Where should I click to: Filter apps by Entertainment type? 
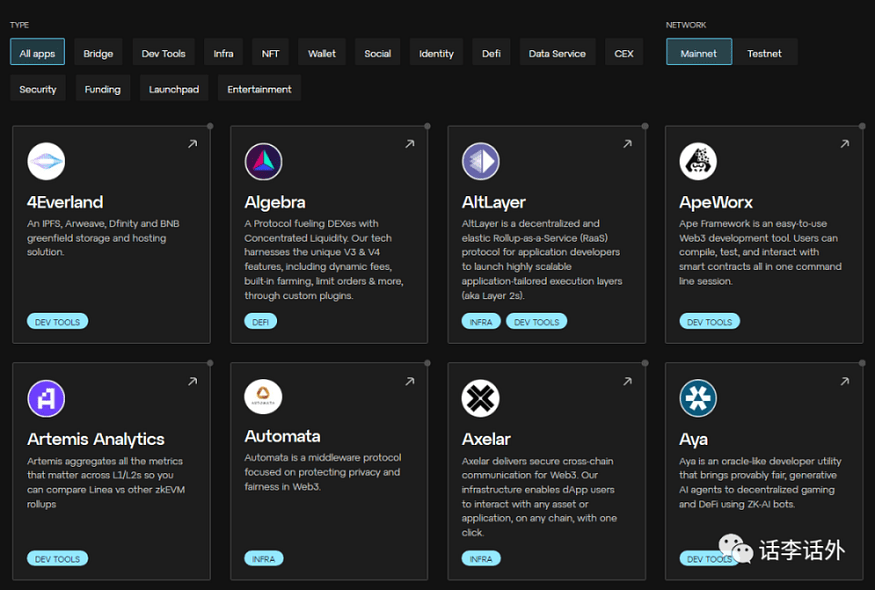click(259, 88)
